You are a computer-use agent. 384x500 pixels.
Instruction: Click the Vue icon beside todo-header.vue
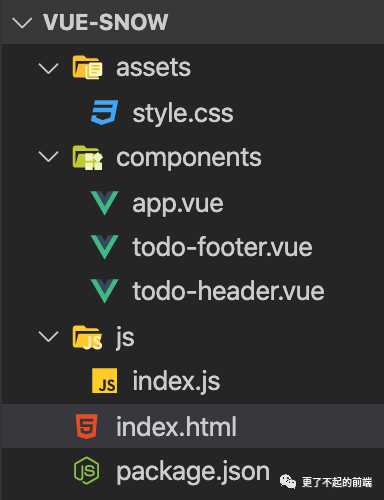[104, 291]
